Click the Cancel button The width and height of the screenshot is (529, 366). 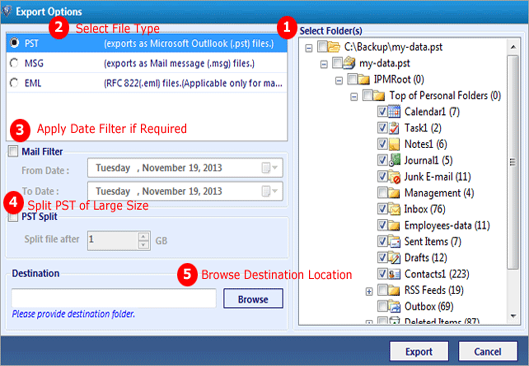pos(488,351)
